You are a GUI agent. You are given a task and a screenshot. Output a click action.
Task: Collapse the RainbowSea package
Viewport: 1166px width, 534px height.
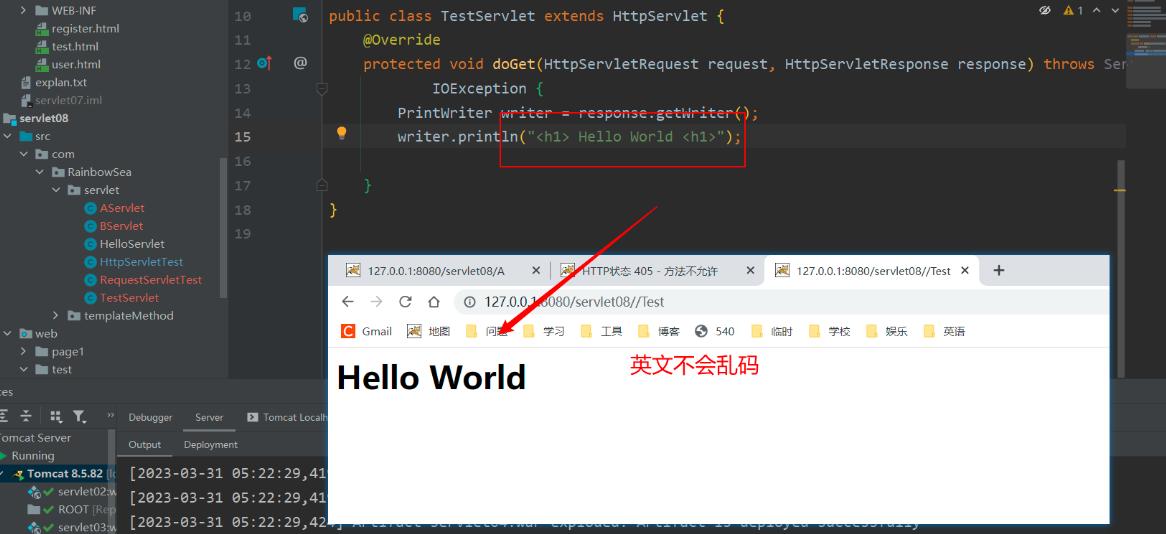[40, 172]
